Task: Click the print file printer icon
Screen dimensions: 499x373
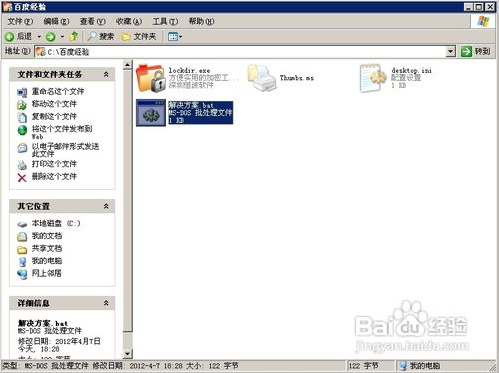Action: pos(22,165)
